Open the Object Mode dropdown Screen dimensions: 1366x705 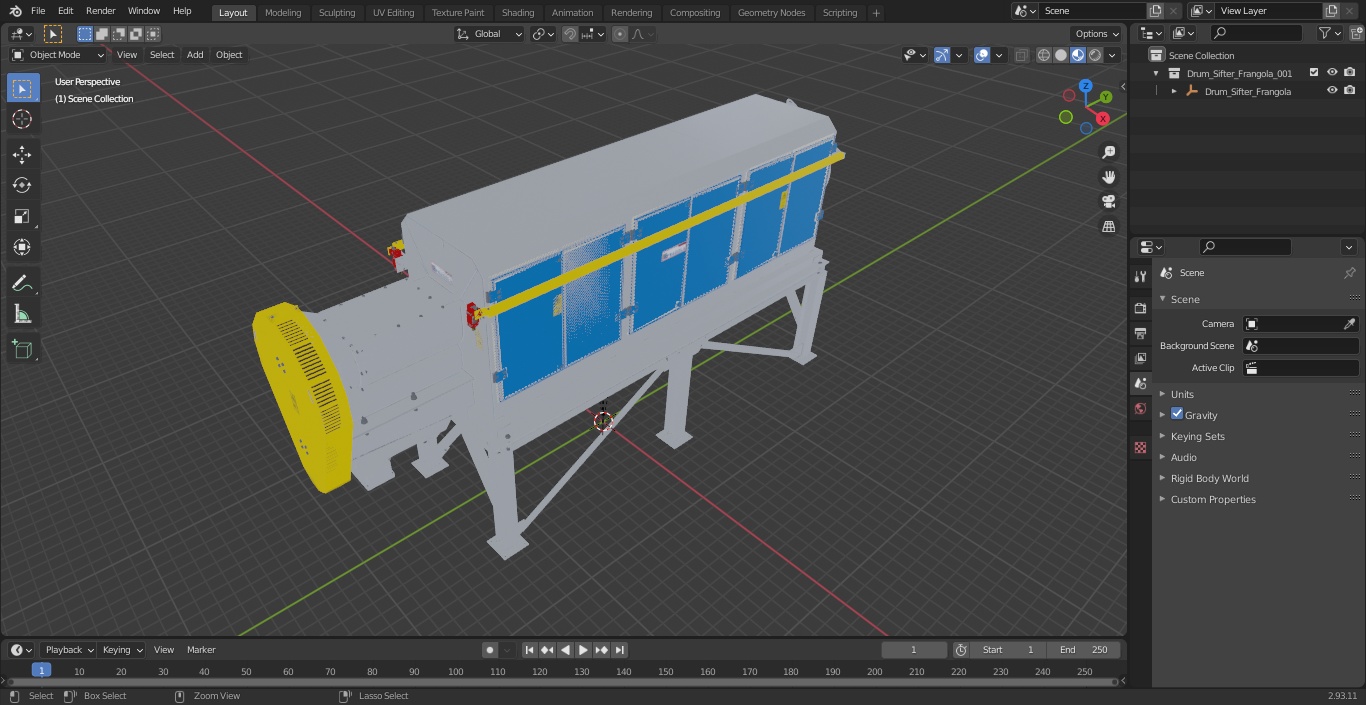pyautogui.click(x=58, y=55)
